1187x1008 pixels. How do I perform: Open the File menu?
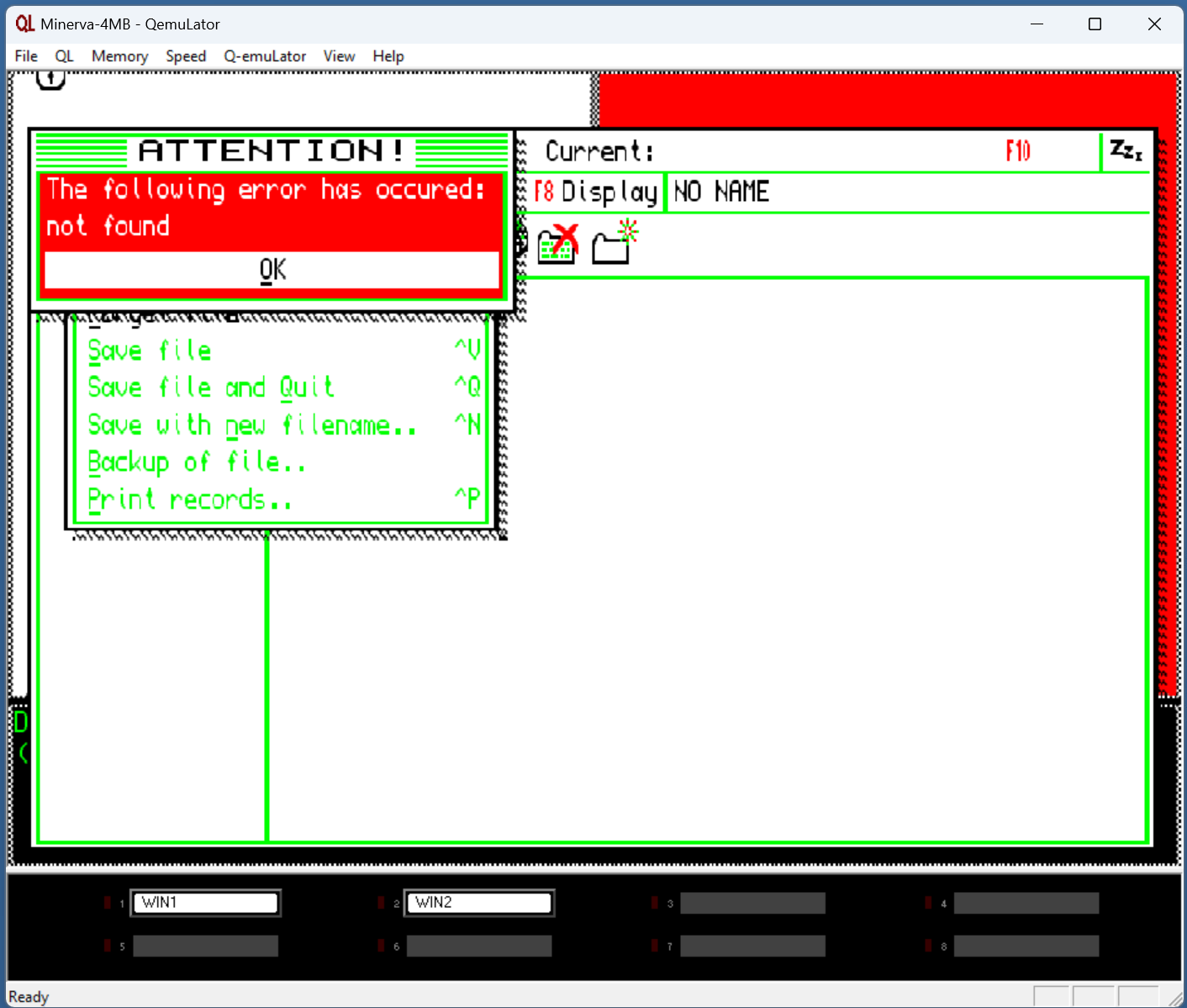coord(26,56)
